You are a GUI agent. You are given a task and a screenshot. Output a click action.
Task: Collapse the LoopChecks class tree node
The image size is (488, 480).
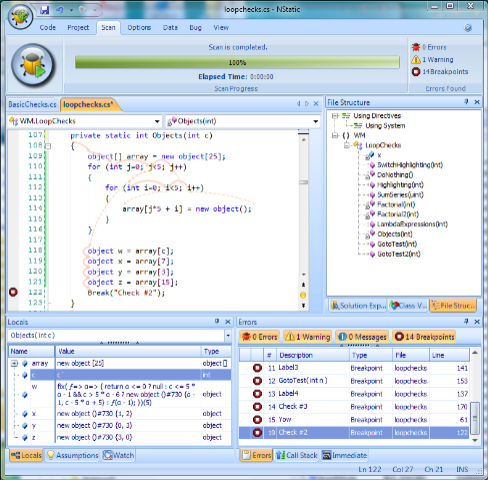[347, 145]
